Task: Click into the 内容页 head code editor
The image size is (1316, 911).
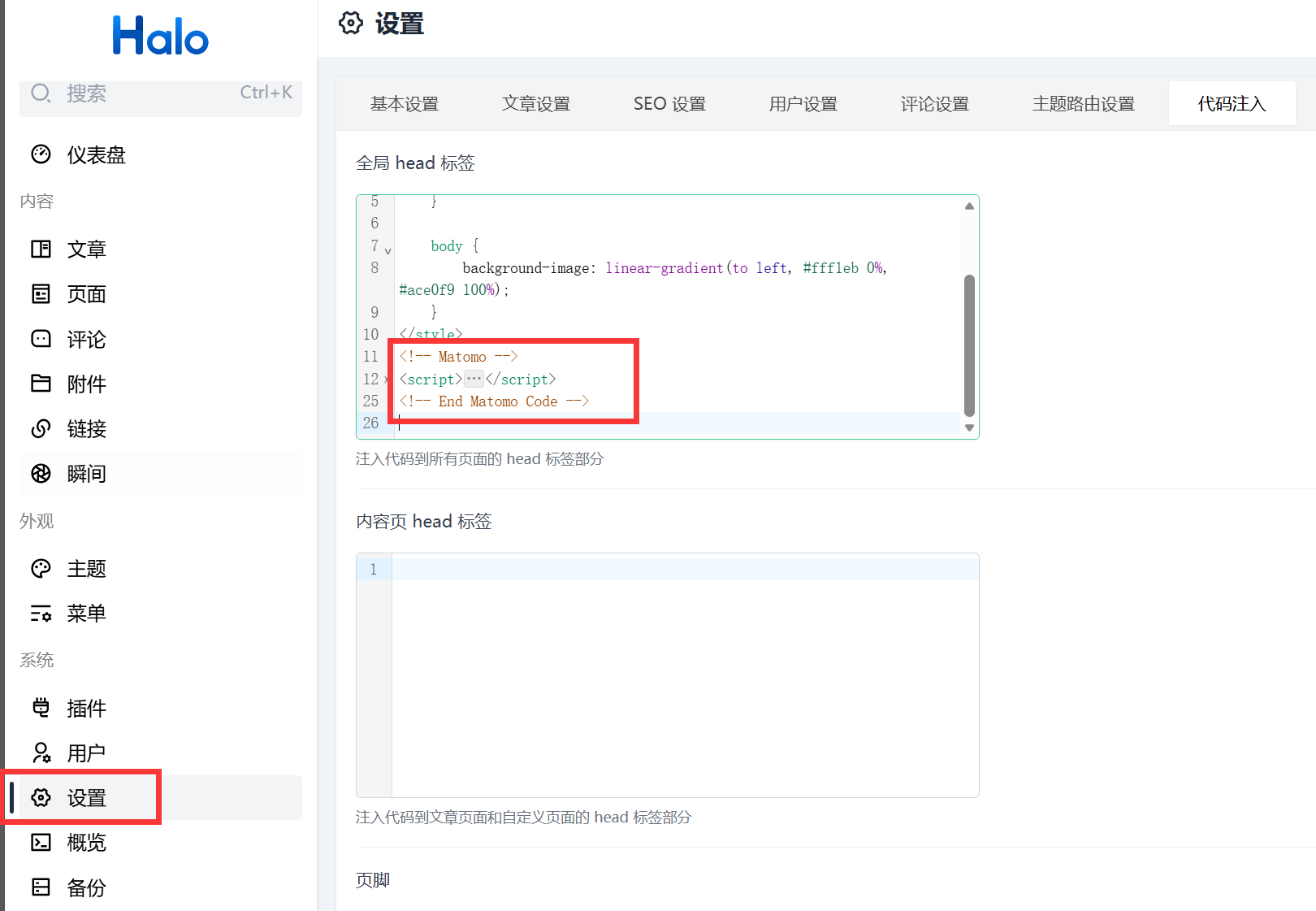Action: pos(684,675)
